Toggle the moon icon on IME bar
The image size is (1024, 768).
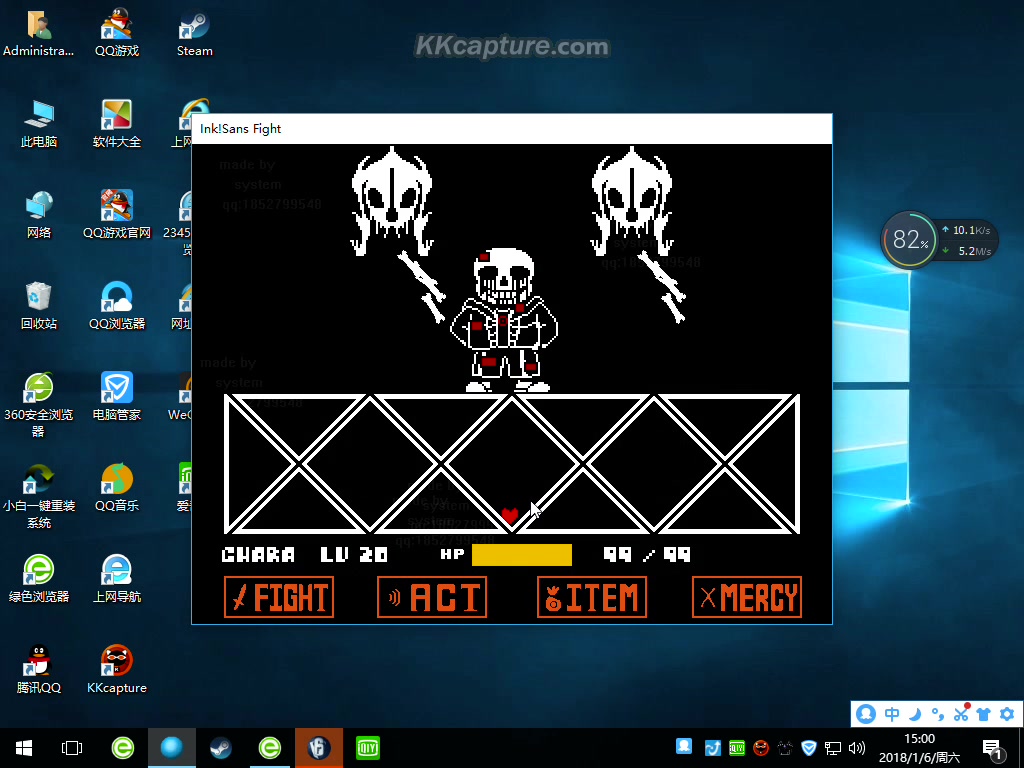[x=915, y=714]
